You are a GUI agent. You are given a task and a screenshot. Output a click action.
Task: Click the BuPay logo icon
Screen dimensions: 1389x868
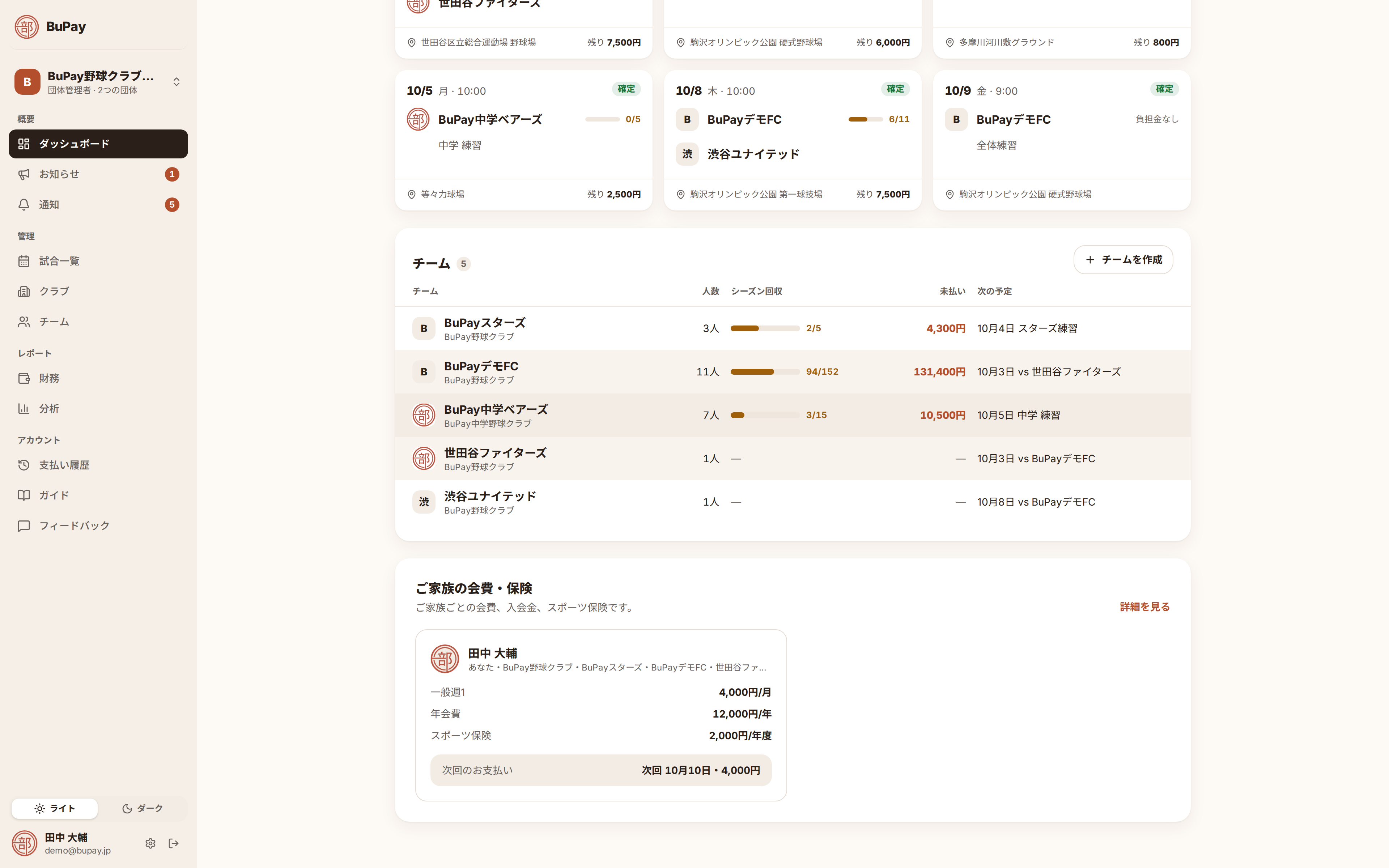[x=26, y=26]
